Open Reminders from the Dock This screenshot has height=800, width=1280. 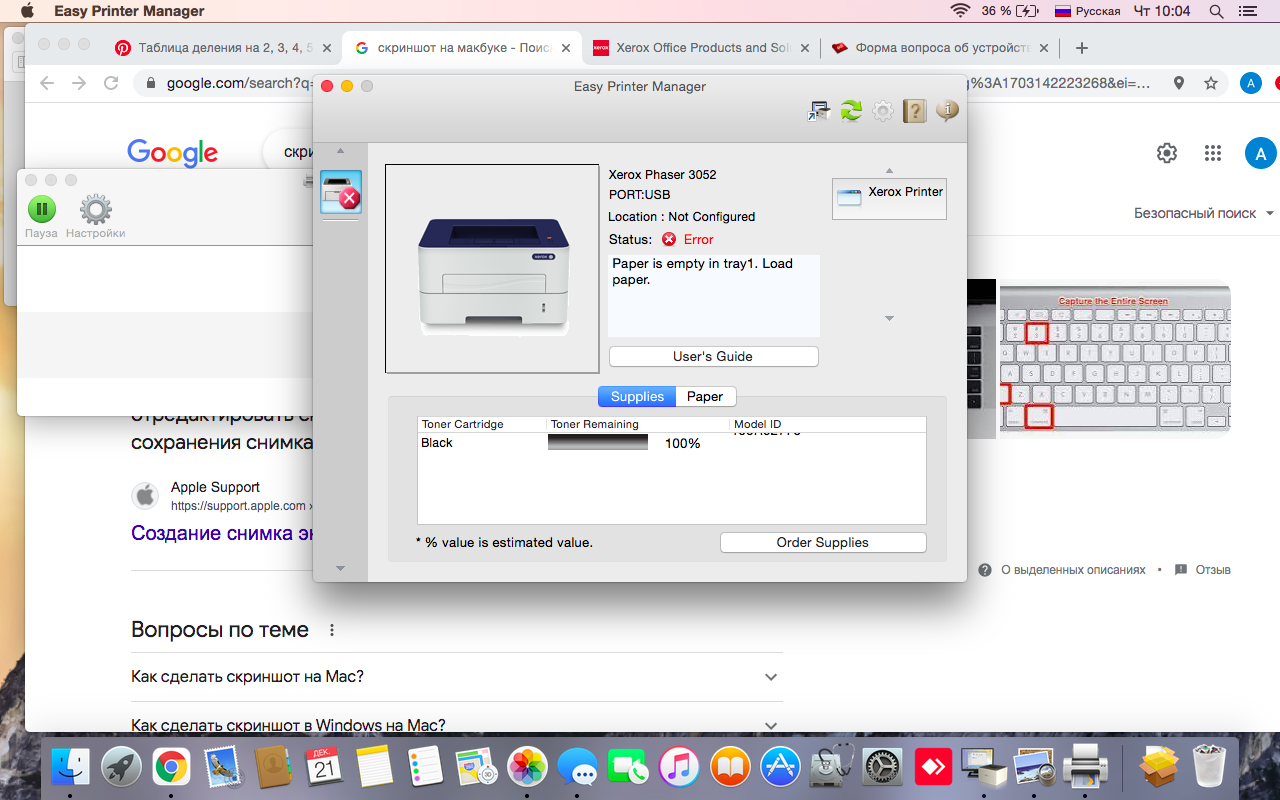click(425, 767)
